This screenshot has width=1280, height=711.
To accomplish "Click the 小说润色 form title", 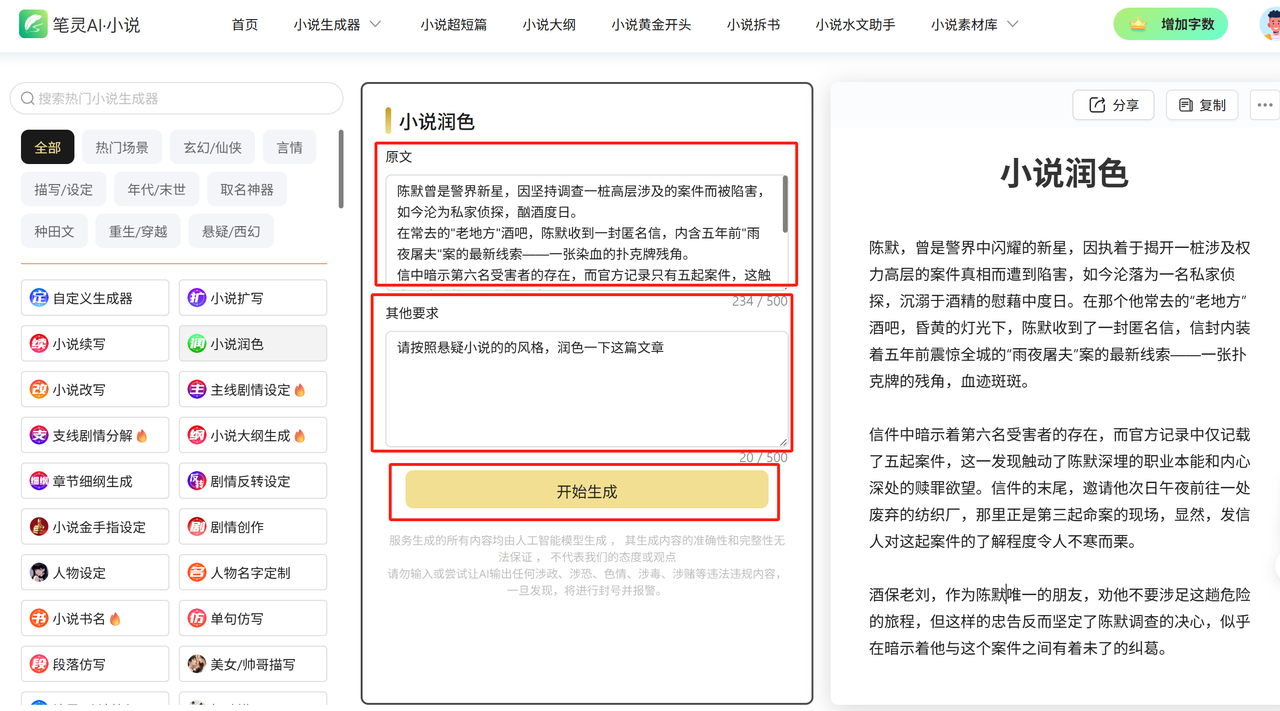I will pyautogui.click(x=436, y=122).
